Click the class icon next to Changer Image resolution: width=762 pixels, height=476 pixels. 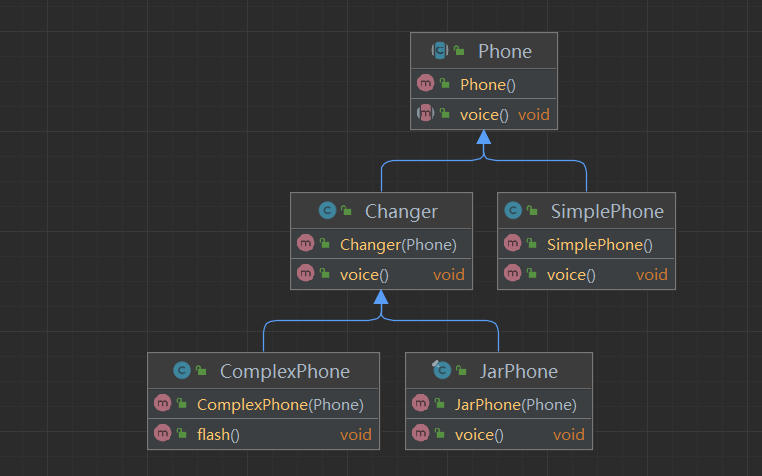(x=326, y=211)
